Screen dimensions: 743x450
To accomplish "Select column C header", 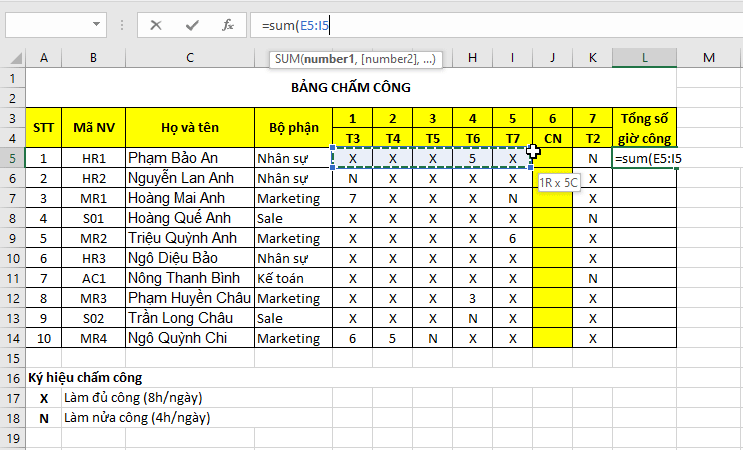I will [190, 58].
